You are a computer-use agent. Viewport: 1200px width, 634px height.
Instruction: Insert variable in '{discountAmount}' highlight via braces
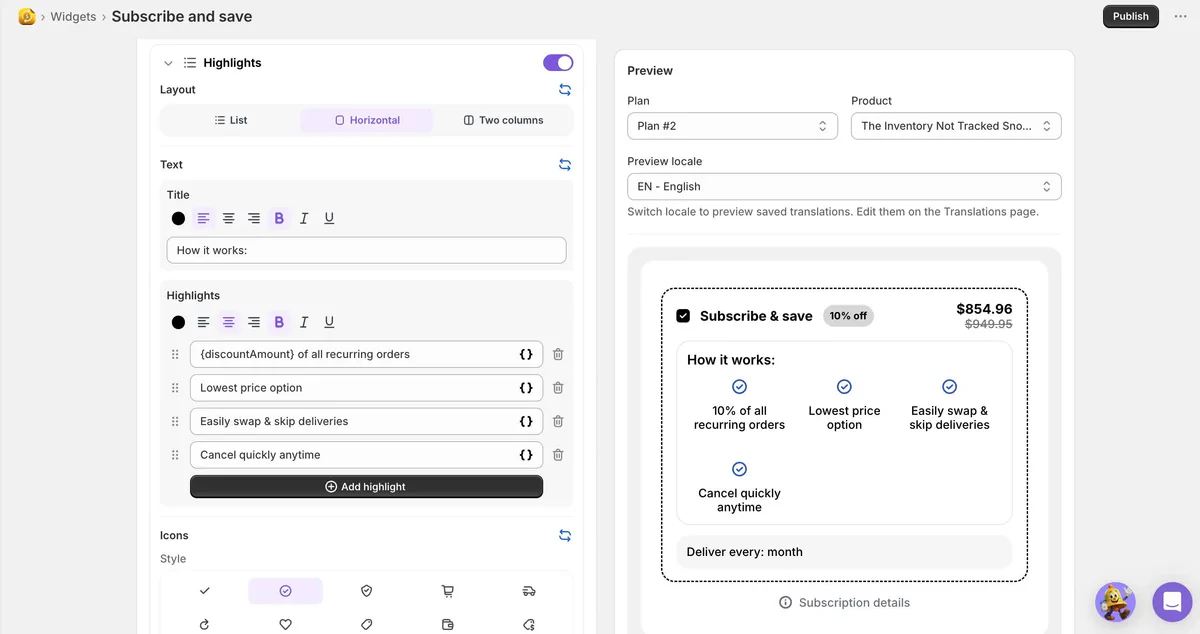pyautogui.click(x=526, y=354)
